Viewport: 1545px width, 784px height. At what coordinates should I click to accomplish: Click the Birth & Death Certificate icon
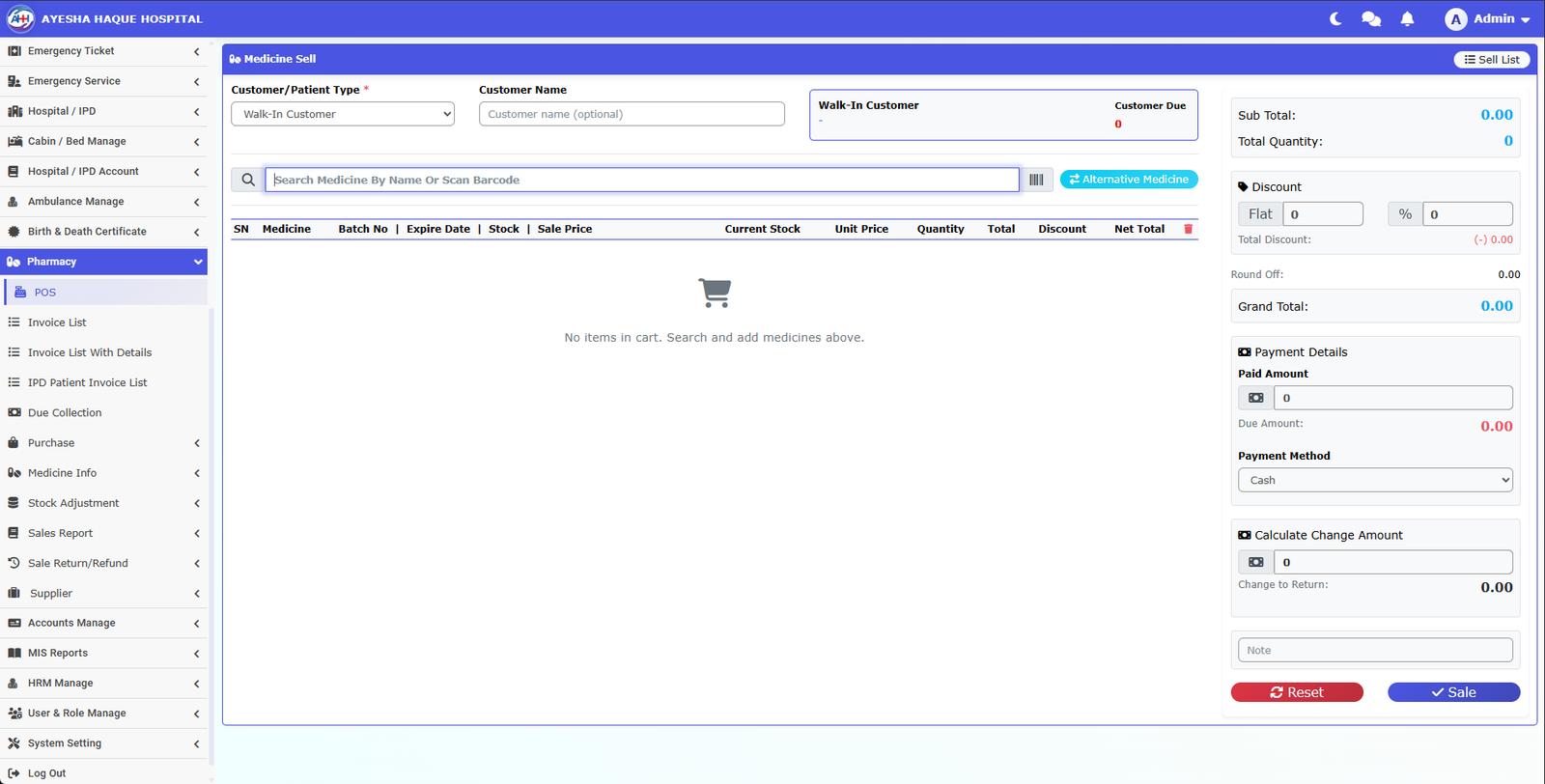14,232
